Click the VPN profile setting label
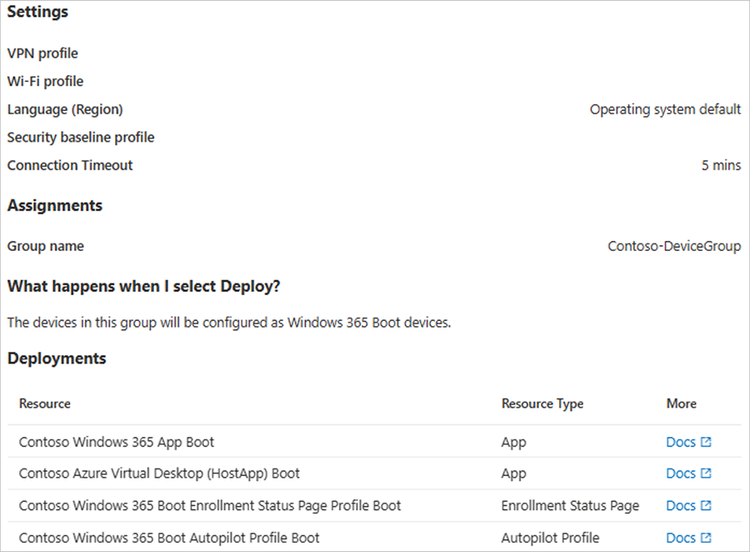Image resolution: width=750 pixels, height=552 pixels. (x=43, y=54)
